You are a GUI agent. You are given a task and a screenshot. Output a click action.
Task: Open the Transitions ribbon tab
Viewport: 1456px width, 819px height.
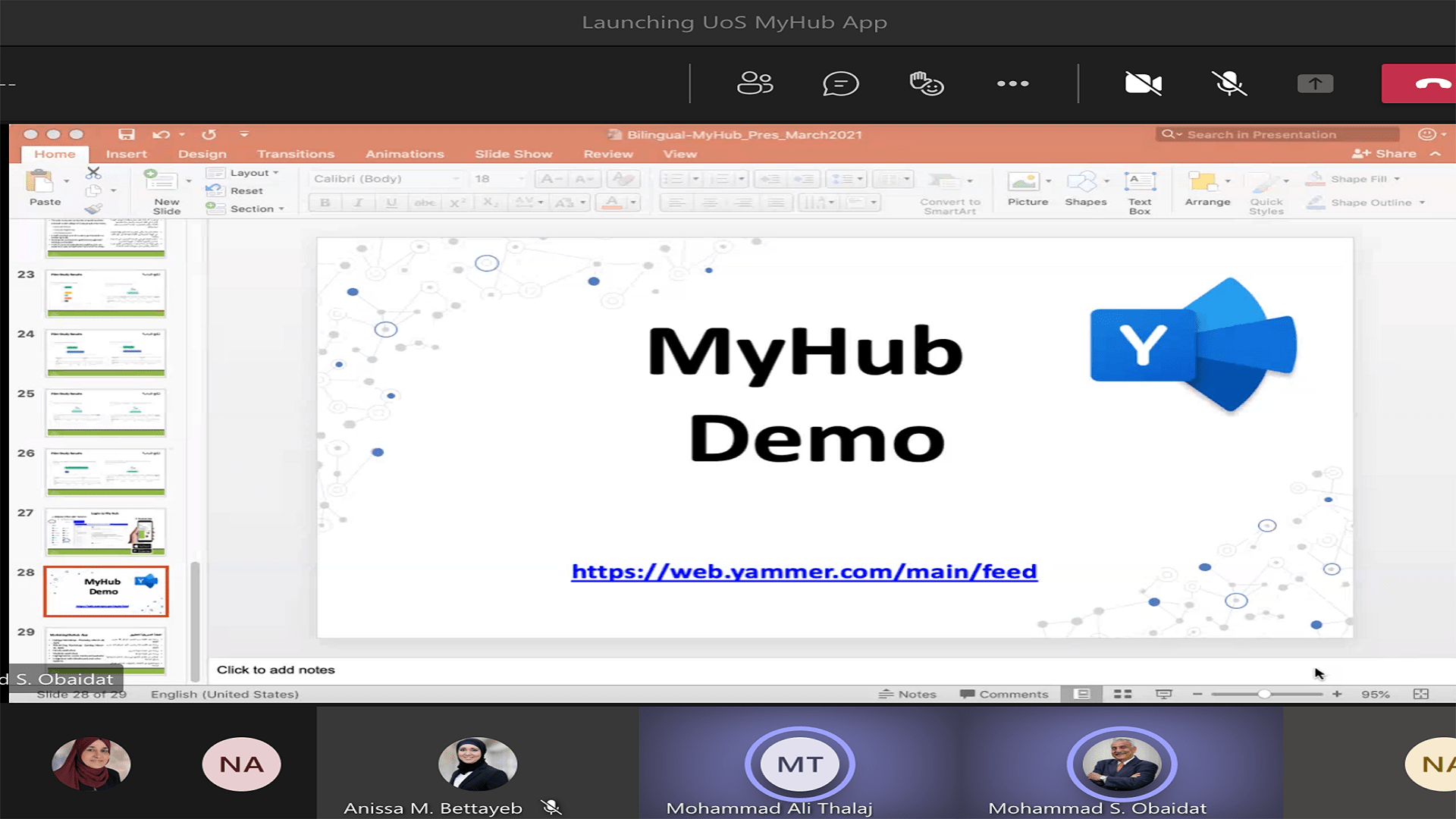(296, 154)
